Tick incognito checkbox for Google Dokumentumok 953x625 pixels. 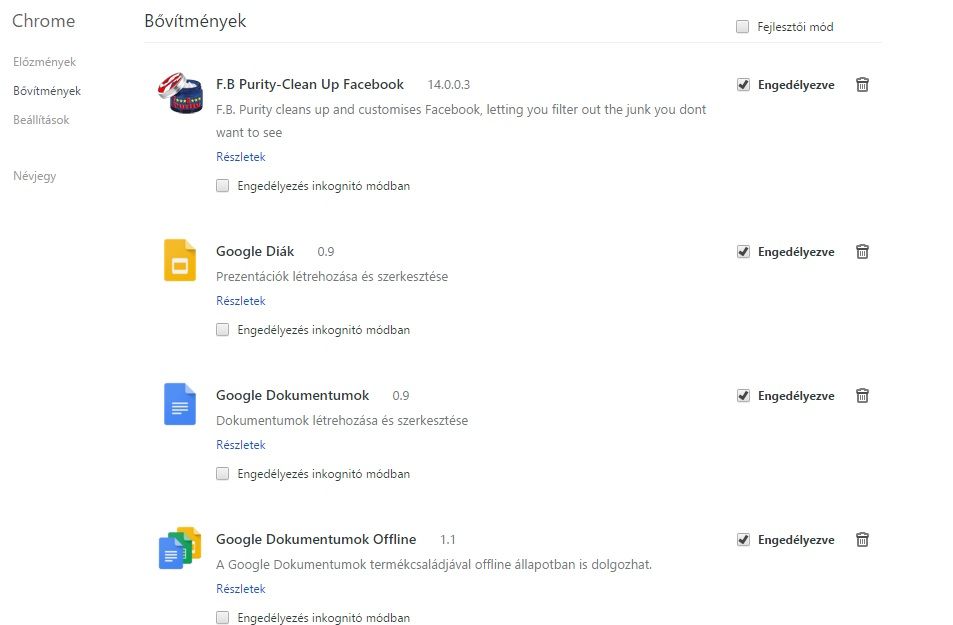pyautogui.click(x=223, y=474)
